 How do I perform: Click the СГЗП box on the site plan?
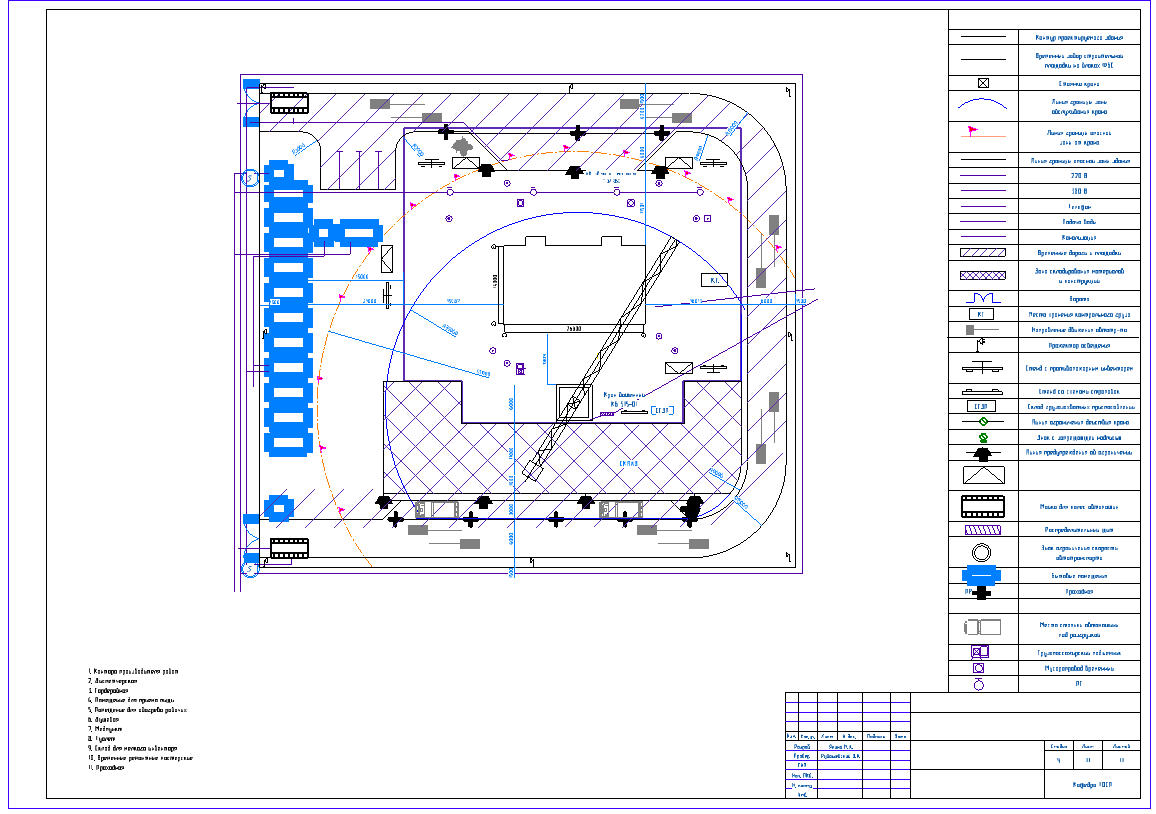tap(662, 411)
